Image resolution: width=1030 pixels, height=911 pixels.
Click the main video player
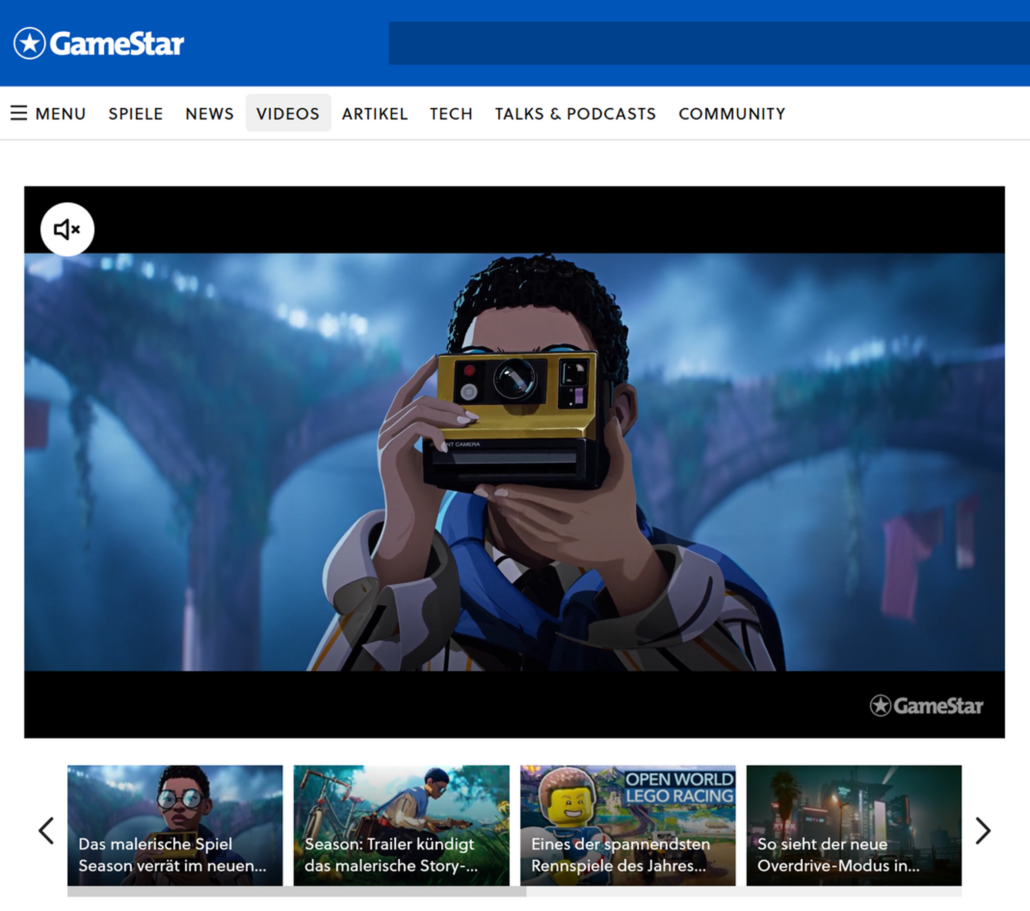[514, 462]
